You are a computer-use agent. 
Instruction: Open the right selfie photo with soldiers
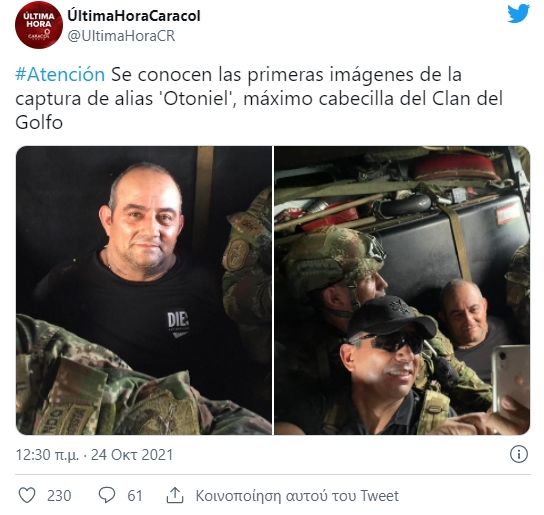pos(402,290)
